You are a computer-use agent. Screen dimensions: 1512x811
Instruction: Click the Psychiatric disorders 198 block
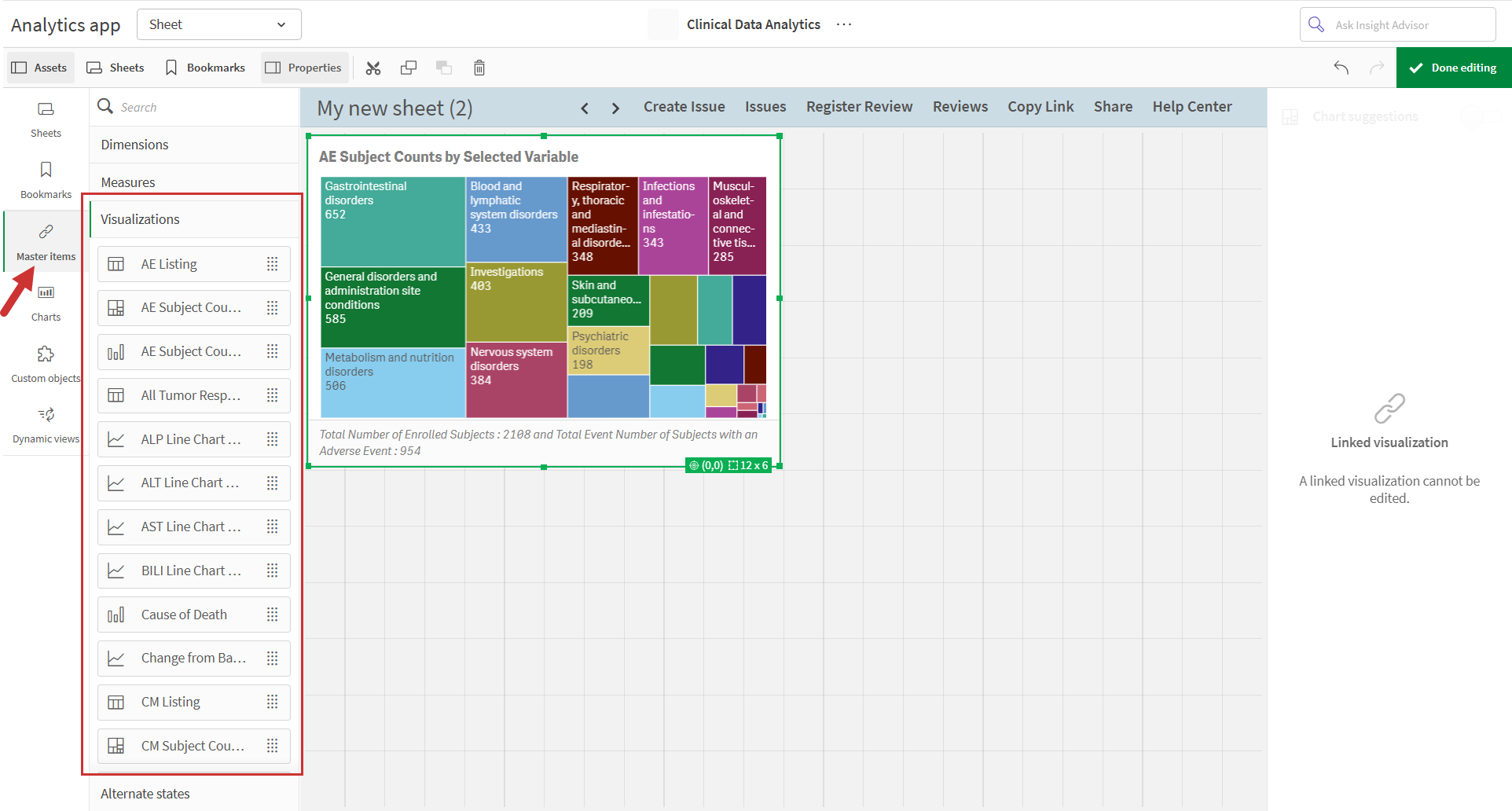click(609, 350)
